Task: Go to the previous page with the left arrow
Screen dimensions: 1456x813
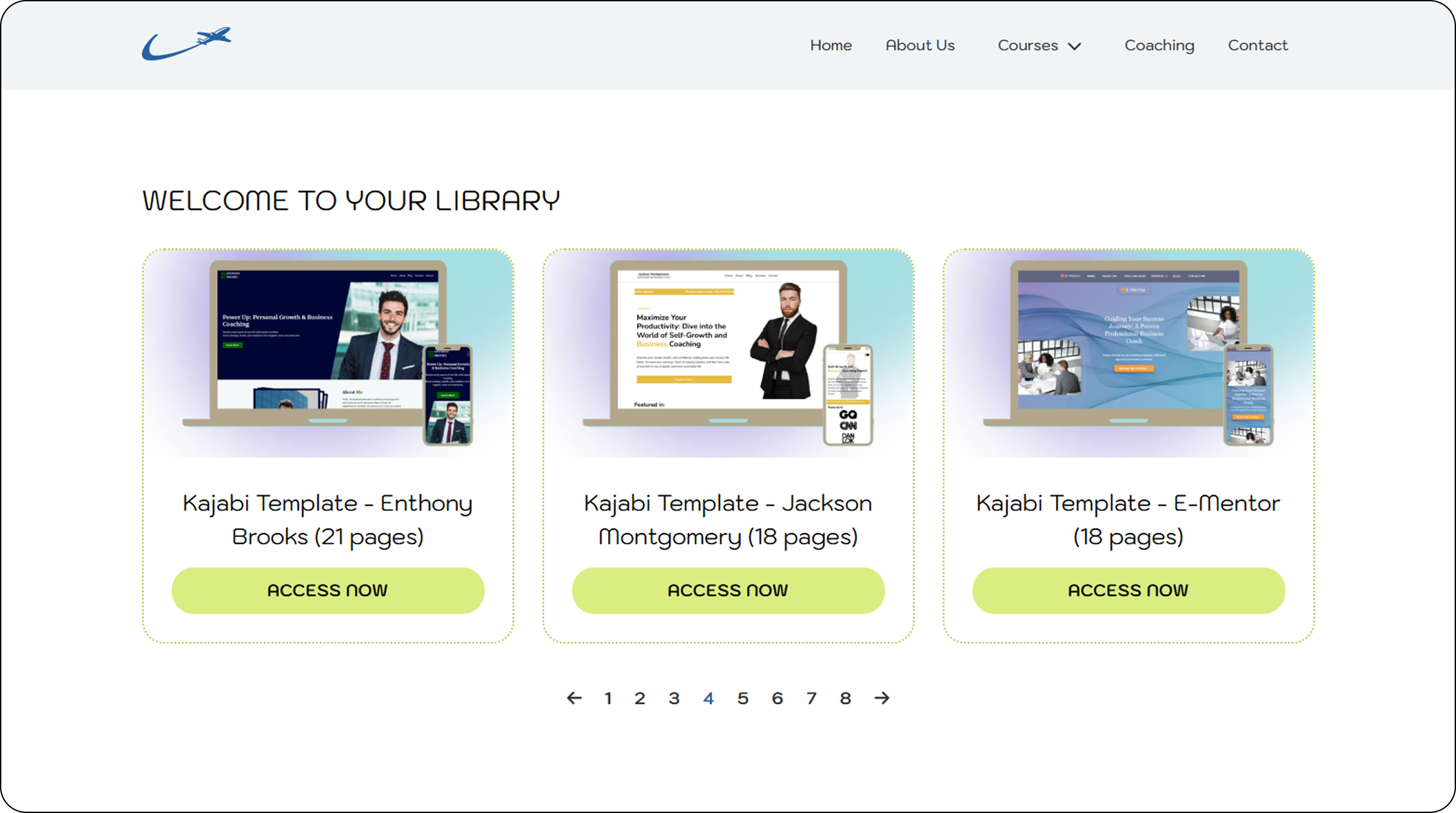Action: (574, 698)
